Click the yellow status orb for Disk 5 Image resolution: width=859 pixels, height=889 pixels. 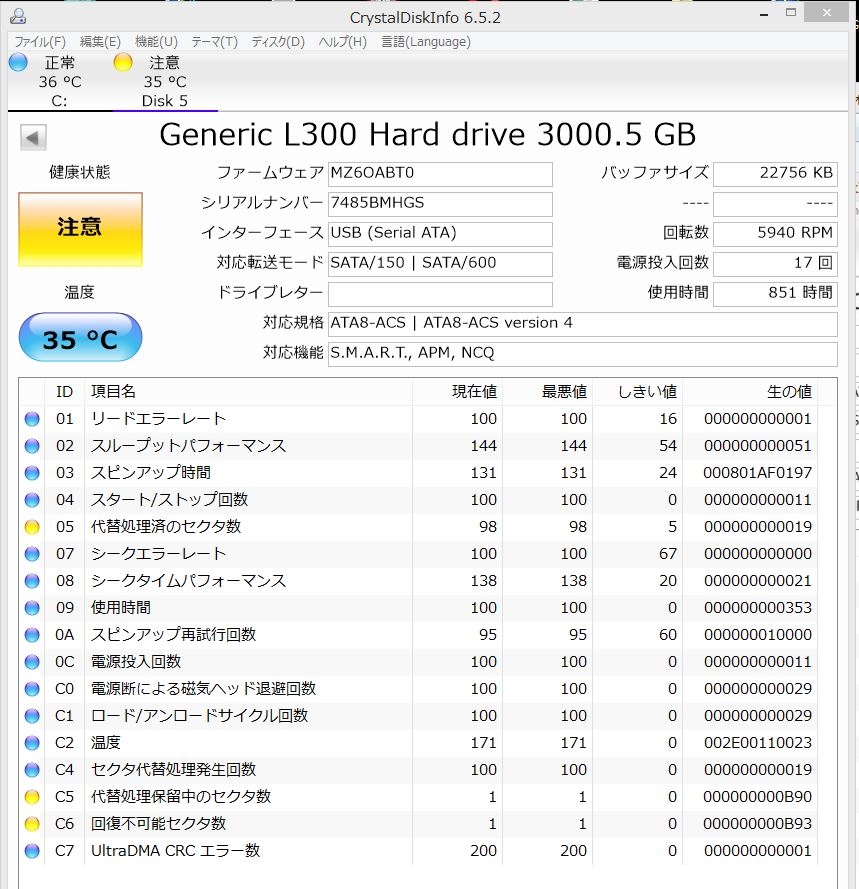[123, 62]
